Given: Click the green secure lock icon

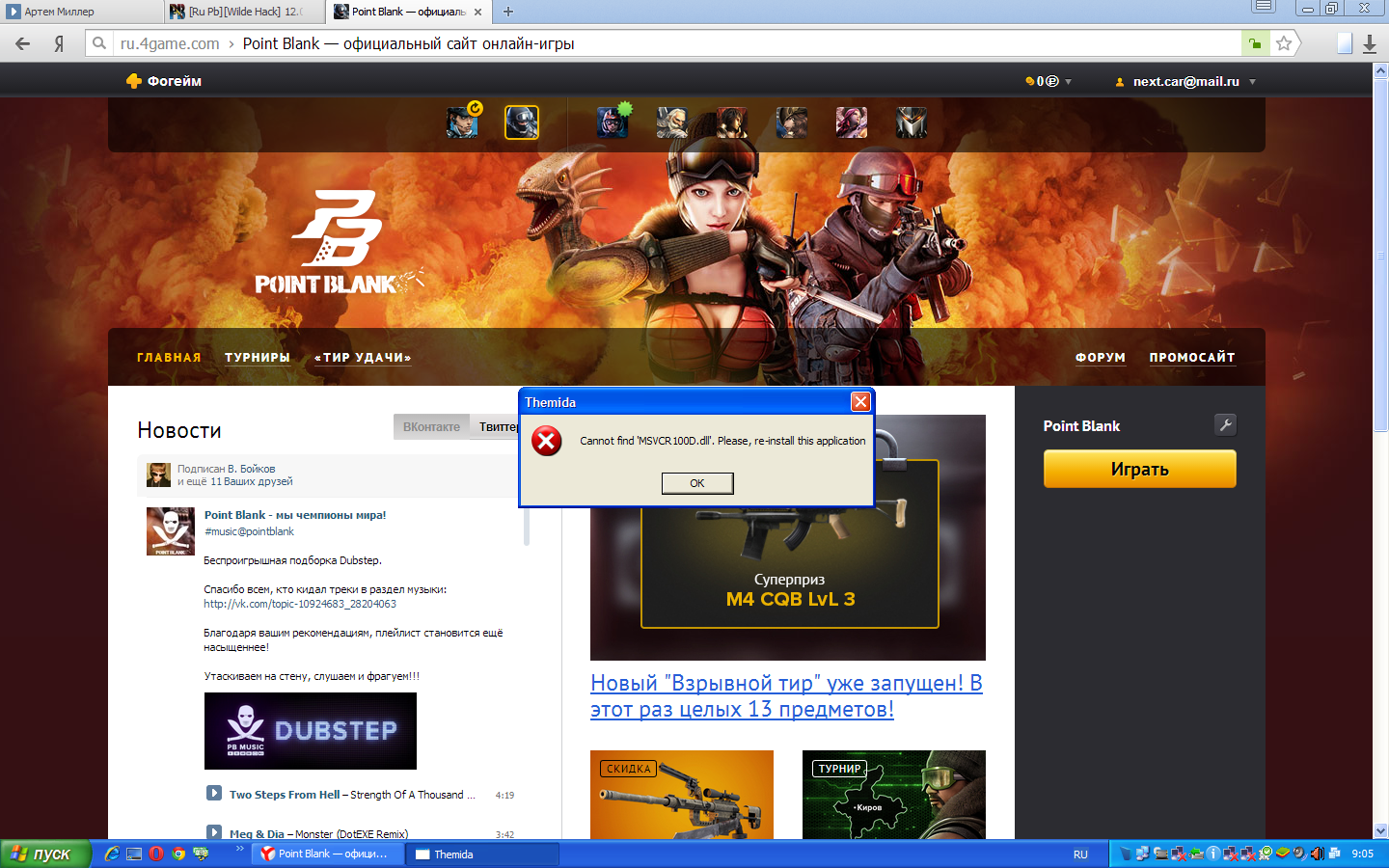Looking at the screenshot, I should 1255,43.
